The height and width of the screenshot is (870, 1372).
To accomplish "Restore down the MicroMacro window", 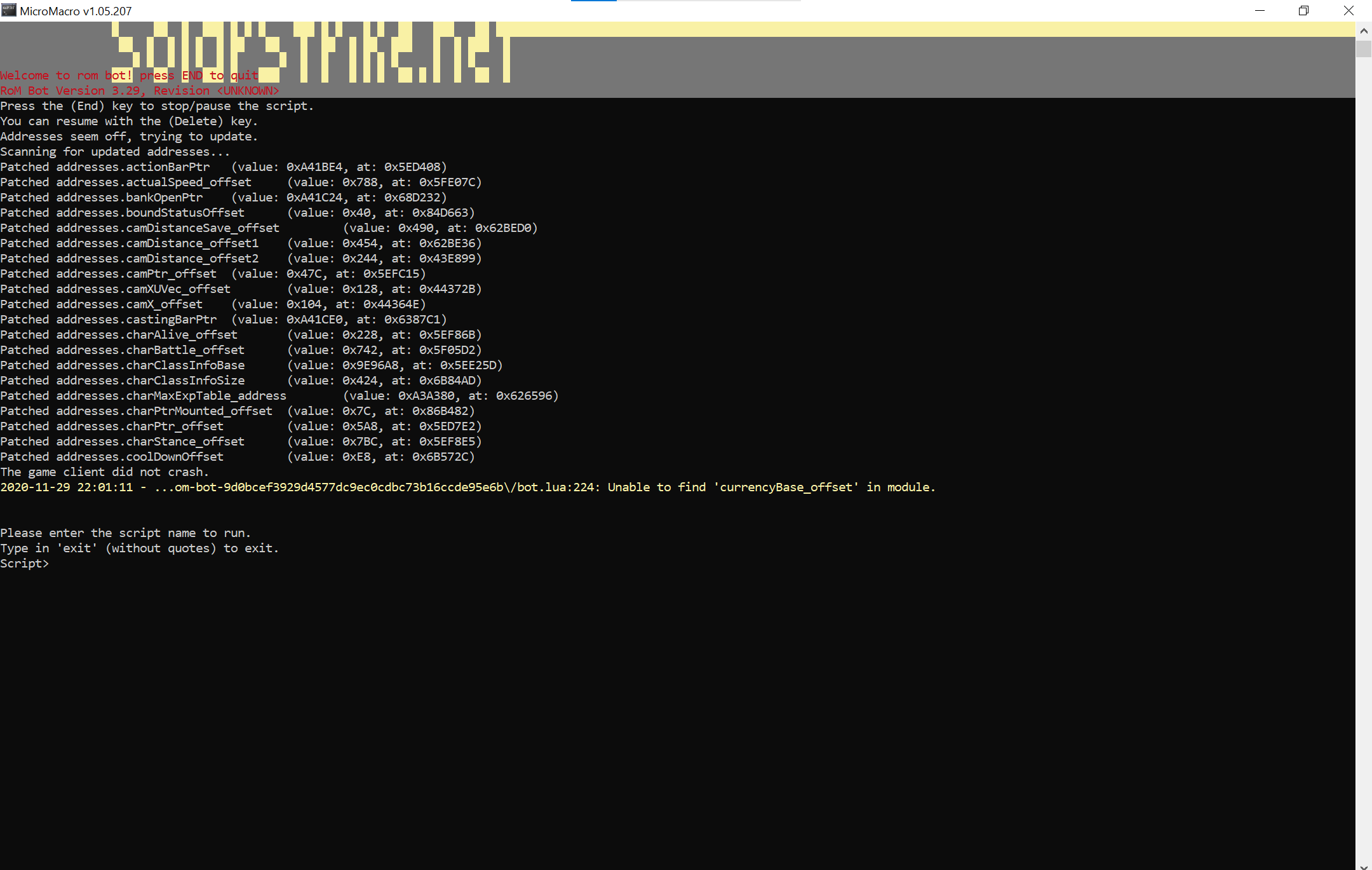I will 1303,10.
